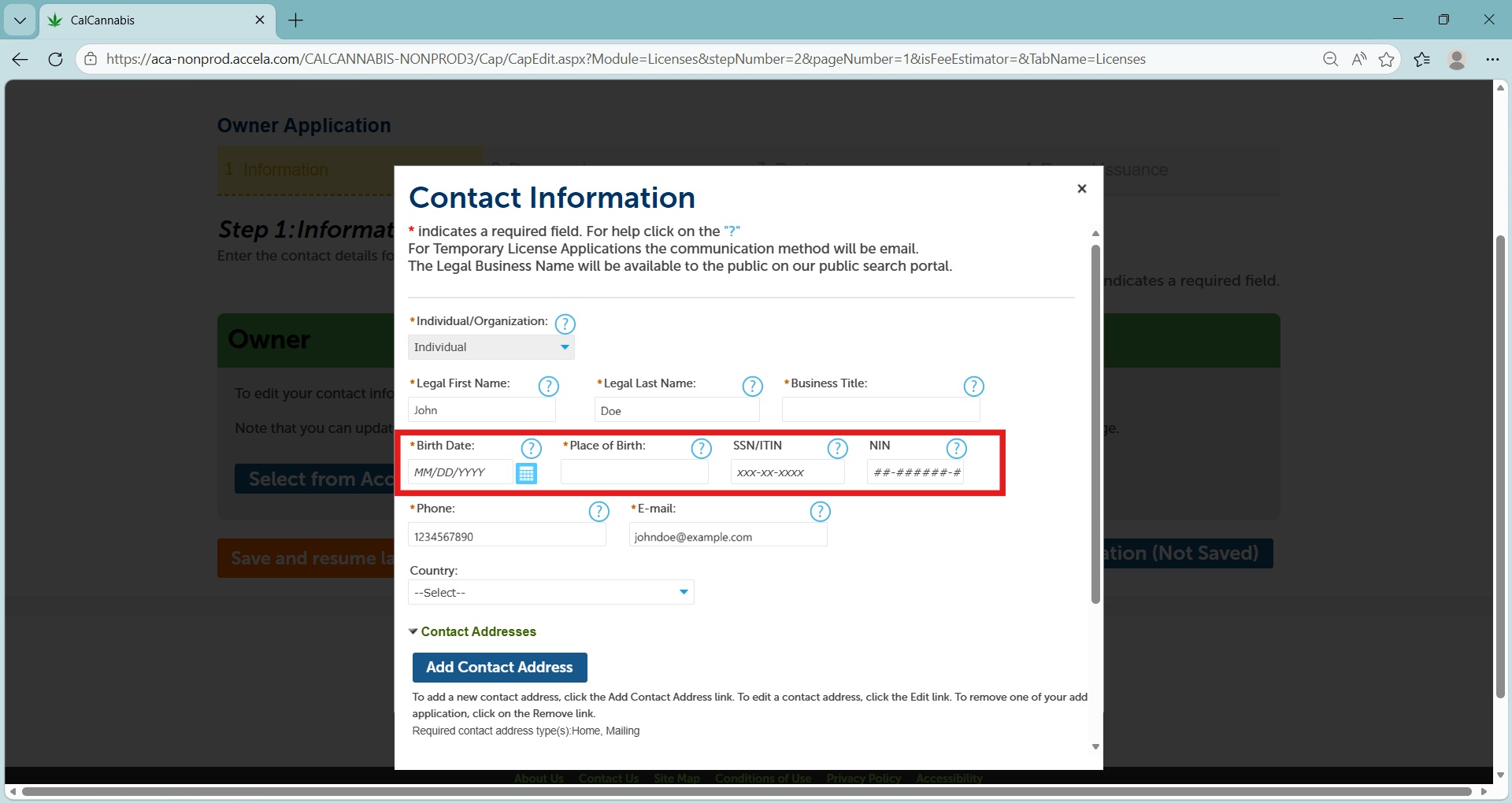Open browser settings and more menu

click(1492, 59)
